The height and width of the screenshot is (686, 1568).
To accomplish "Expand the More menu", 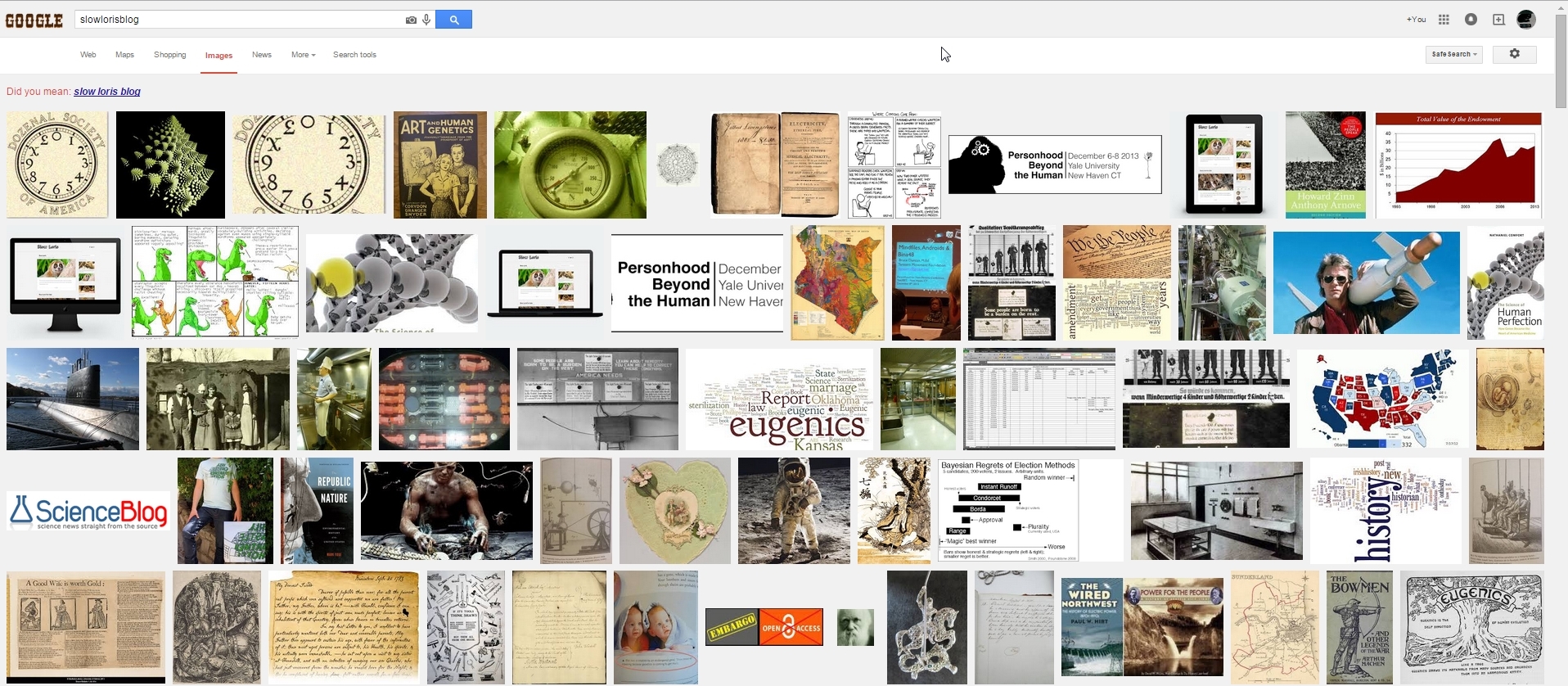I will pos(303,55).
